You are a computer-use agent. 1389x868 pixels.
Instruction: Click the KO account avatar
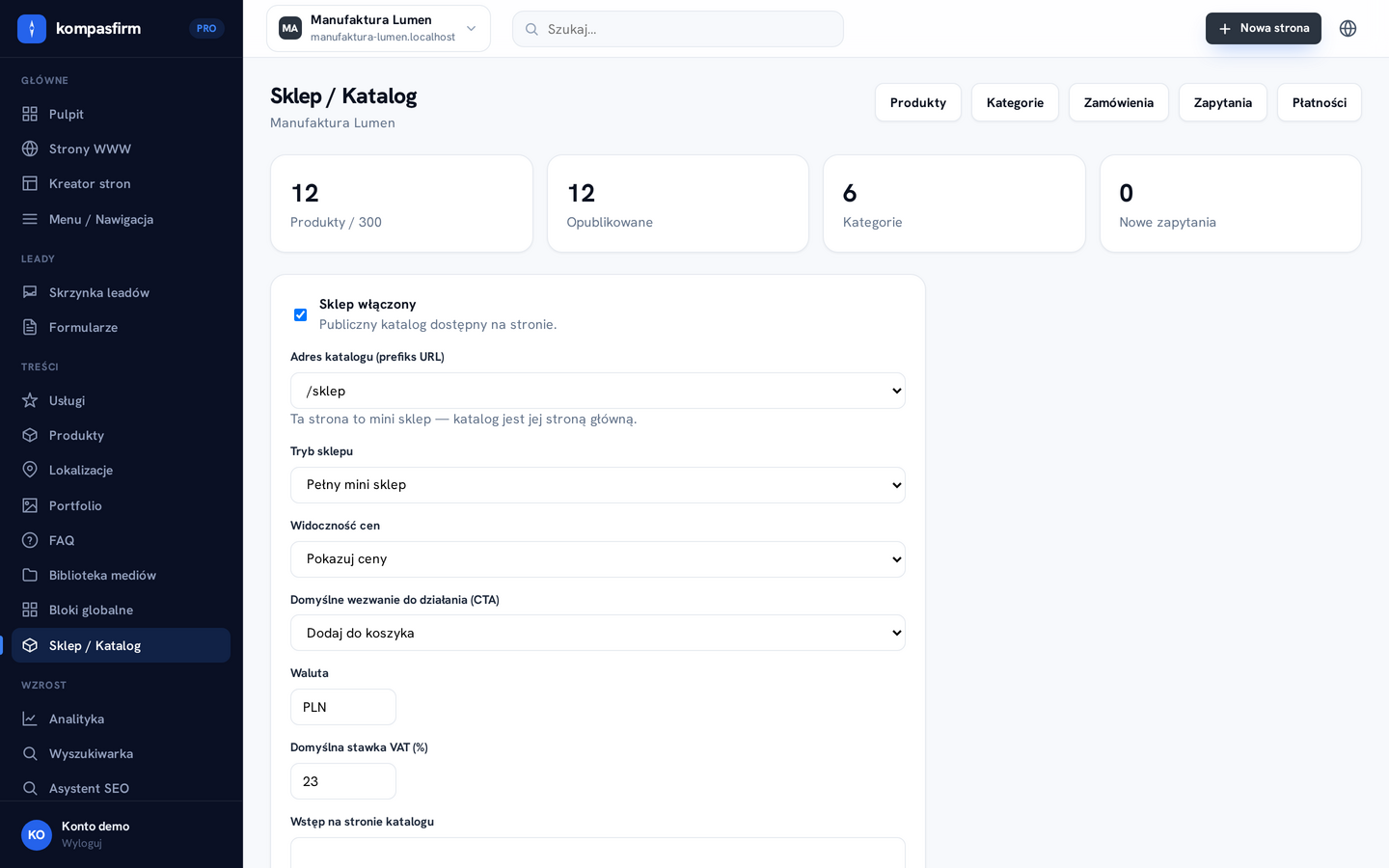coord(37,835)
